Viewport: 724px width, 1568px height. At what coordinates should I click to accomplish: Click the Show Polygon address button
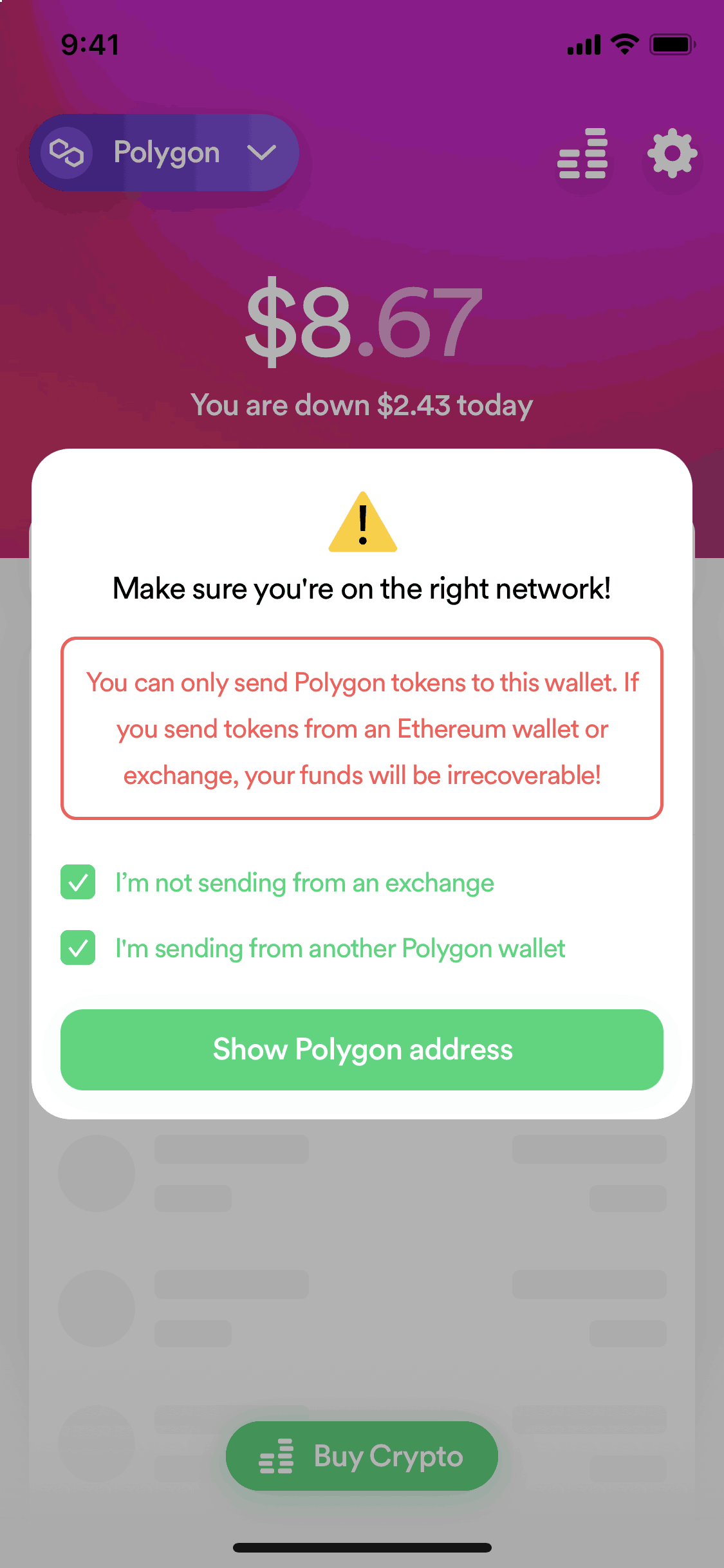(362, 1049)
